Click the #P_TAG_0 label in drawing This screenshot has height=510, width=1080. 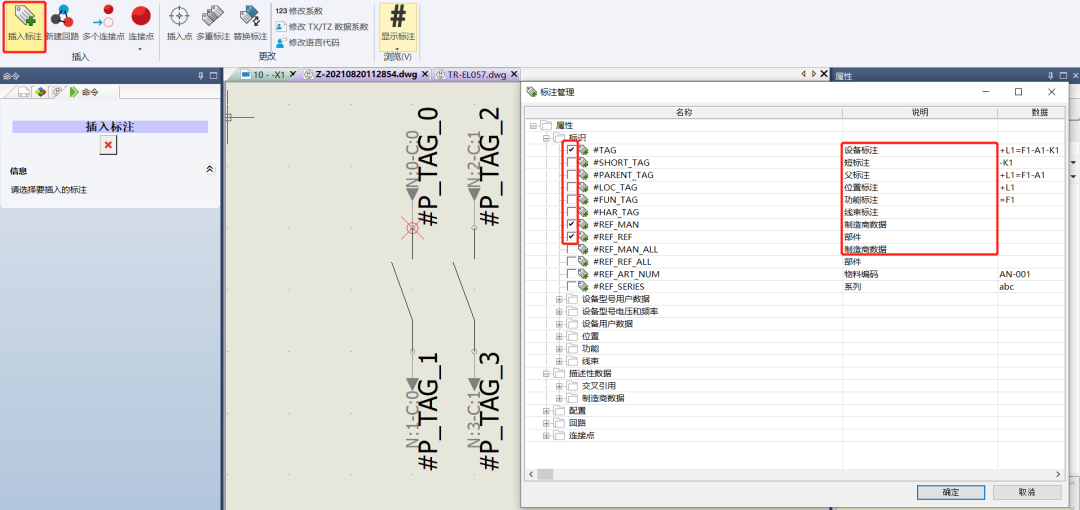coord(427,167)
